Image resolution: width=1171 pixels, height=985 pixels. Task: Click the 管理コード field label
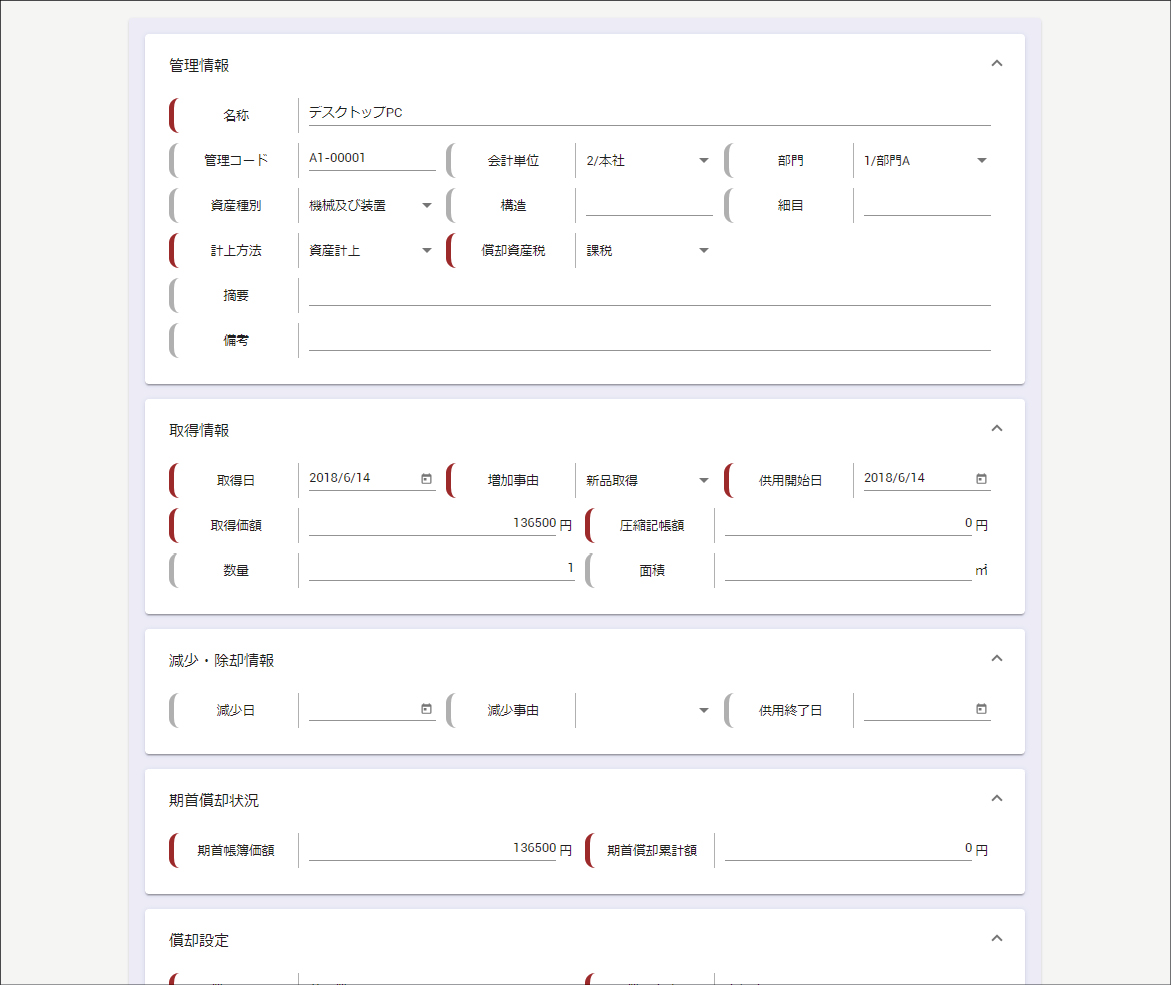[x=236, y=161]
